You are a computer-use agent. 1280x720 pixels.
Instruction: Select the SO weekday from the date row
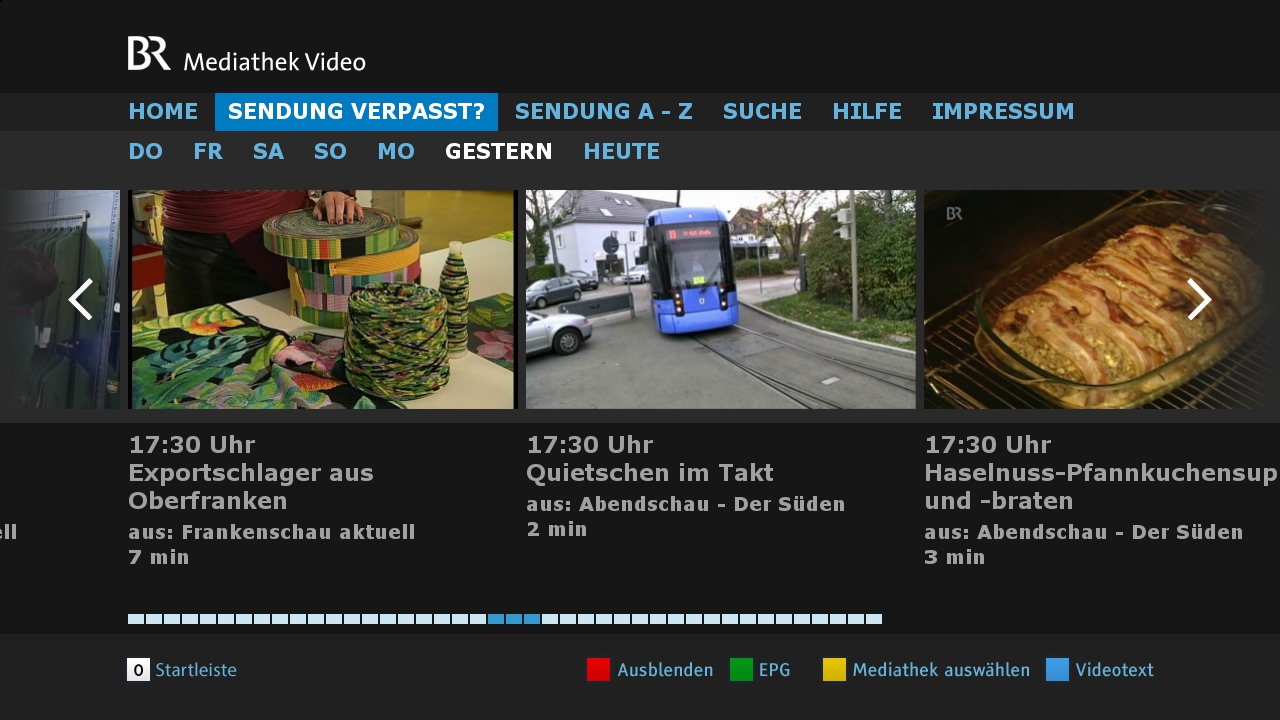pyautogui.click(x=329, y=151)
